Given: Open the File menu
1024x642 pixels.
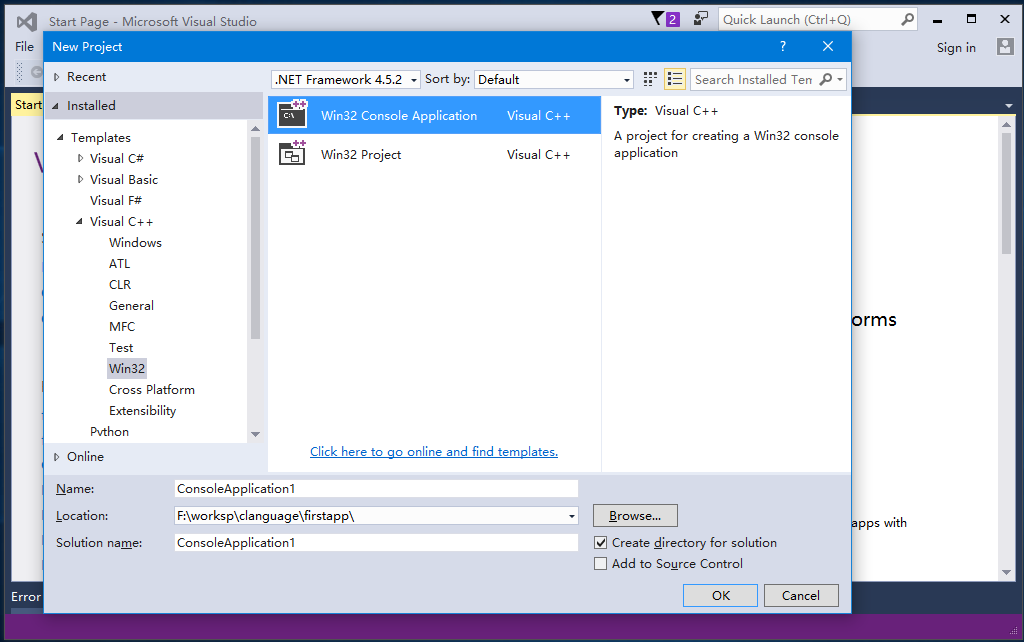Looking at the screenshot, I should tap(25, 47).
